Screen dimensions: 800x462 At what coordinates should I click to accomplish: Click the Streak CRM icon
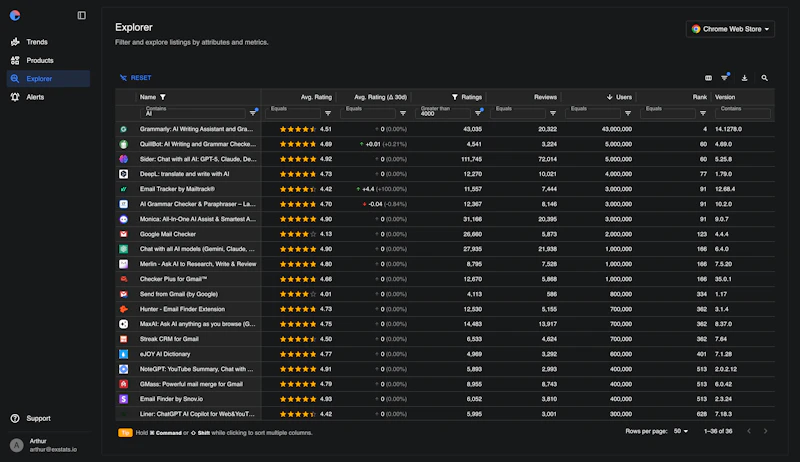click(123, 339)
